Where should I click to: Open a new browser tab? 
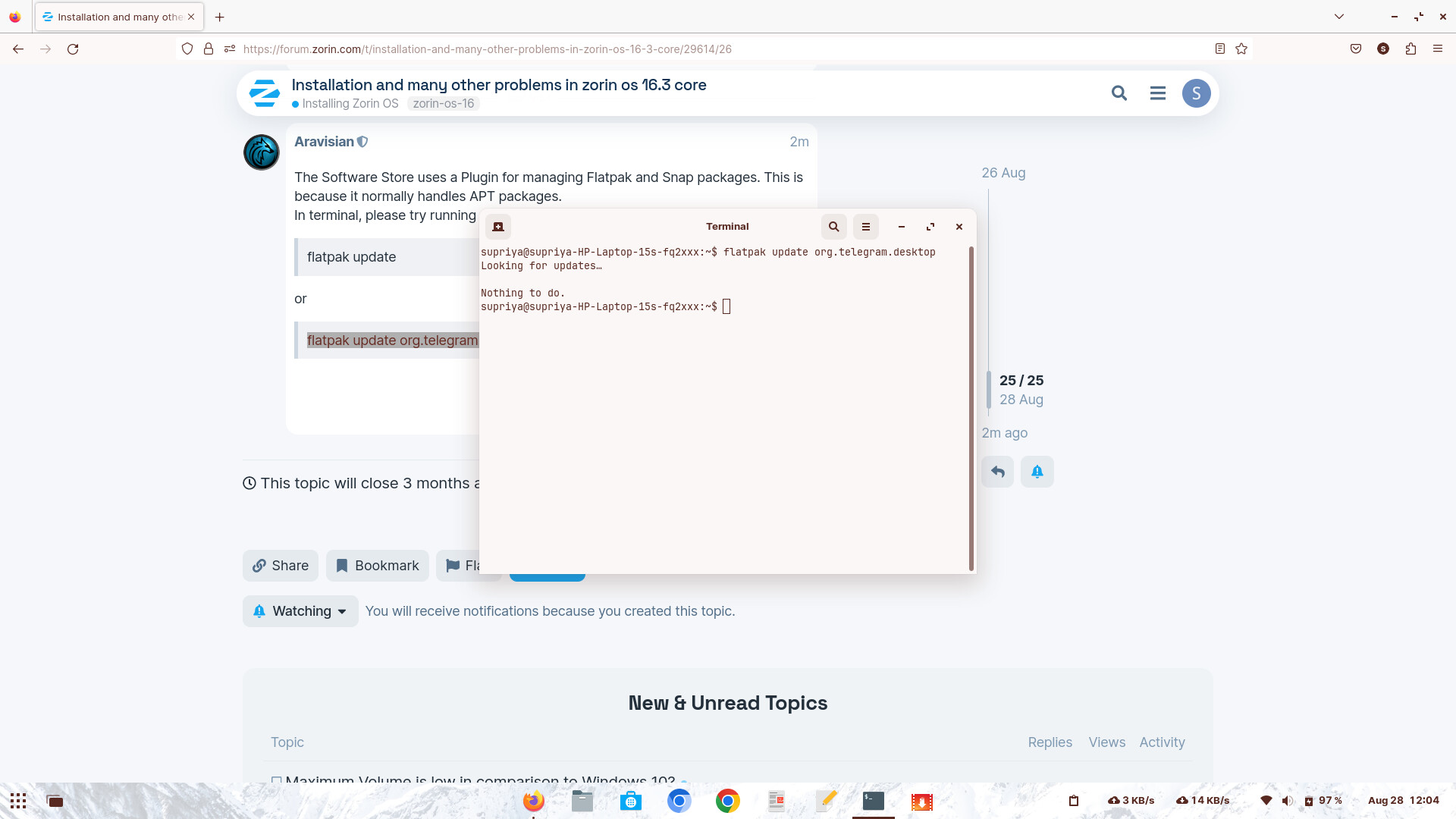click(x=220, y=17)
